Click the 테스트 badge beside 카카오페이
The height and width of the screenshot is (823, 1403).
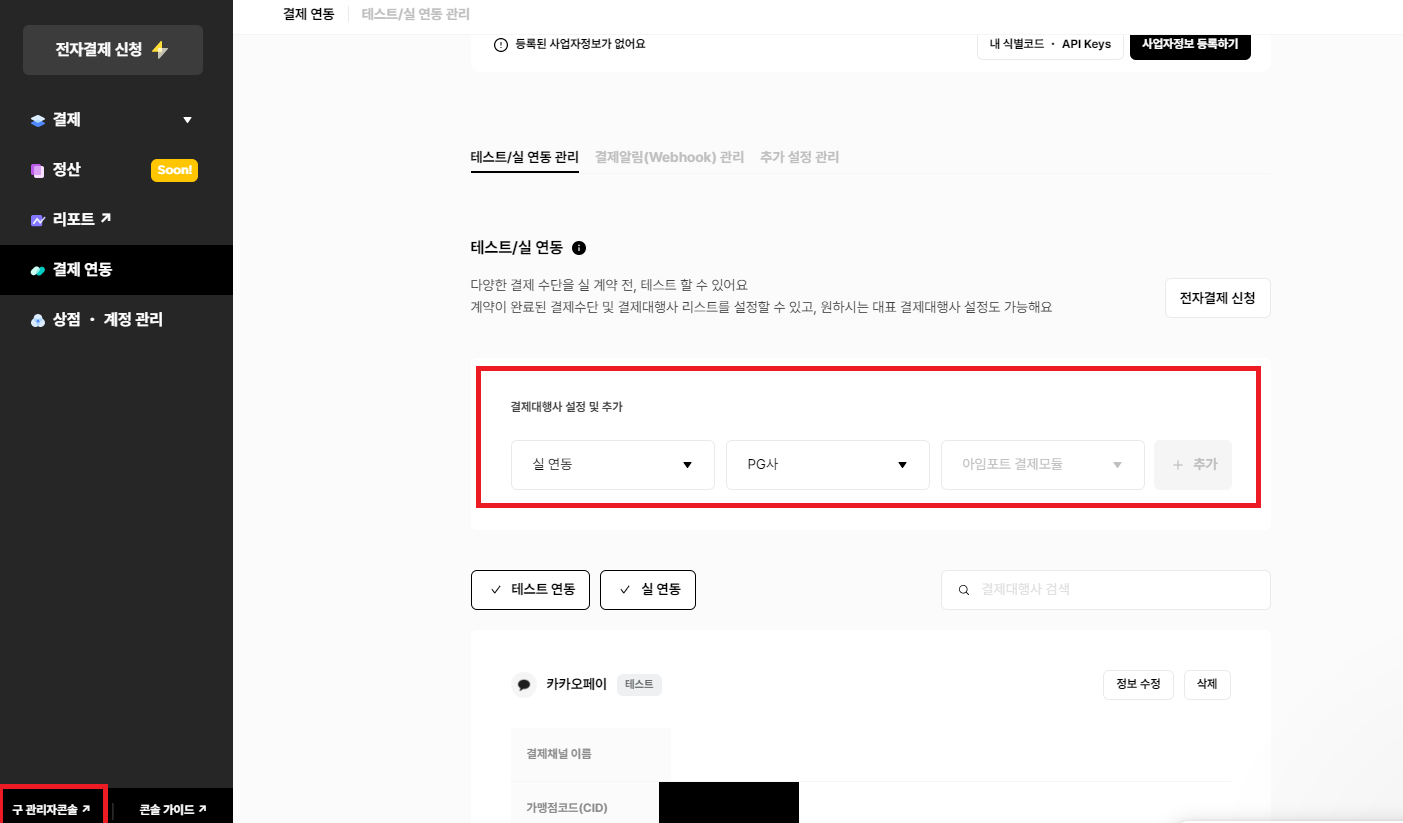tap(639, 685)
